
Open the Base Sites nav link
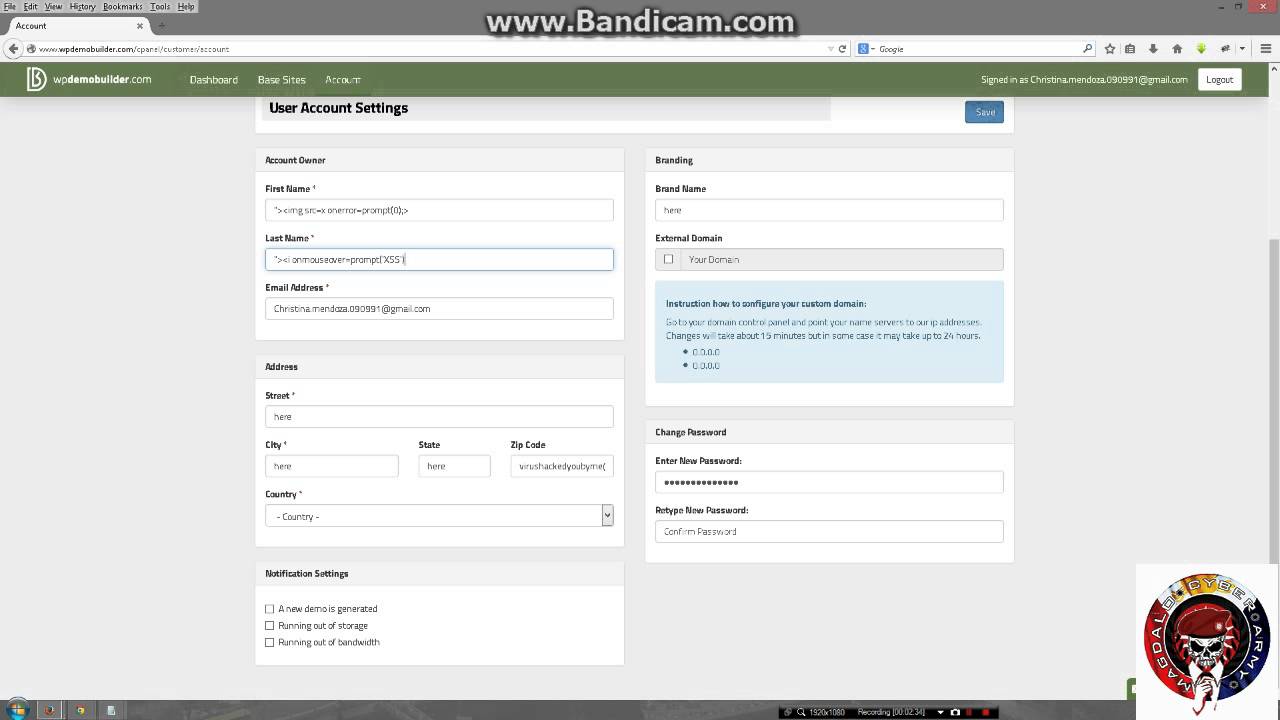(x=282, y=79)
